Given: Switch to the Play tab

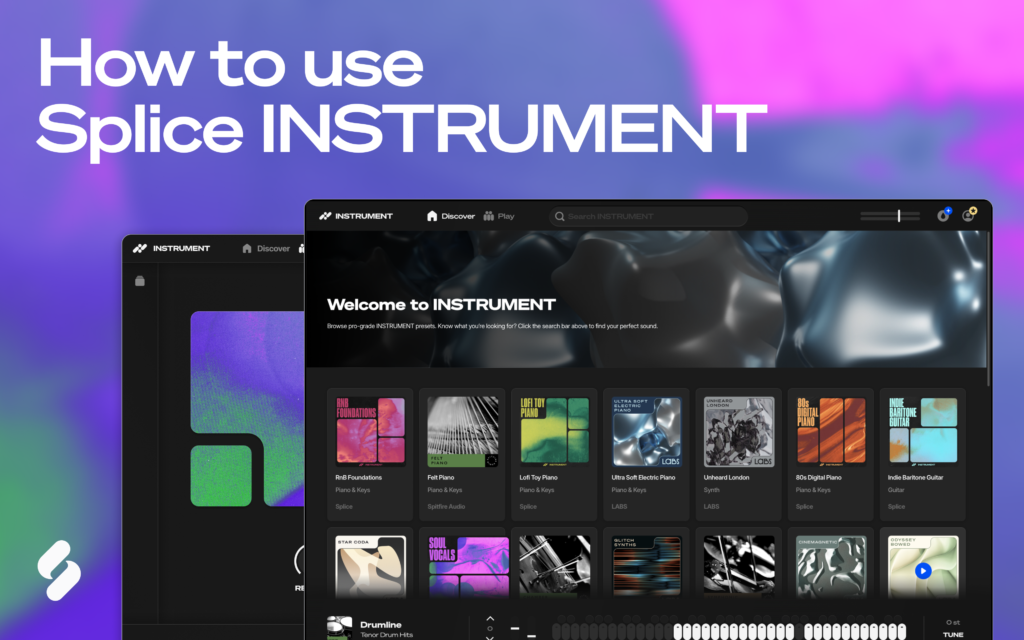Looking at the screenshot, I should point(503,216).
